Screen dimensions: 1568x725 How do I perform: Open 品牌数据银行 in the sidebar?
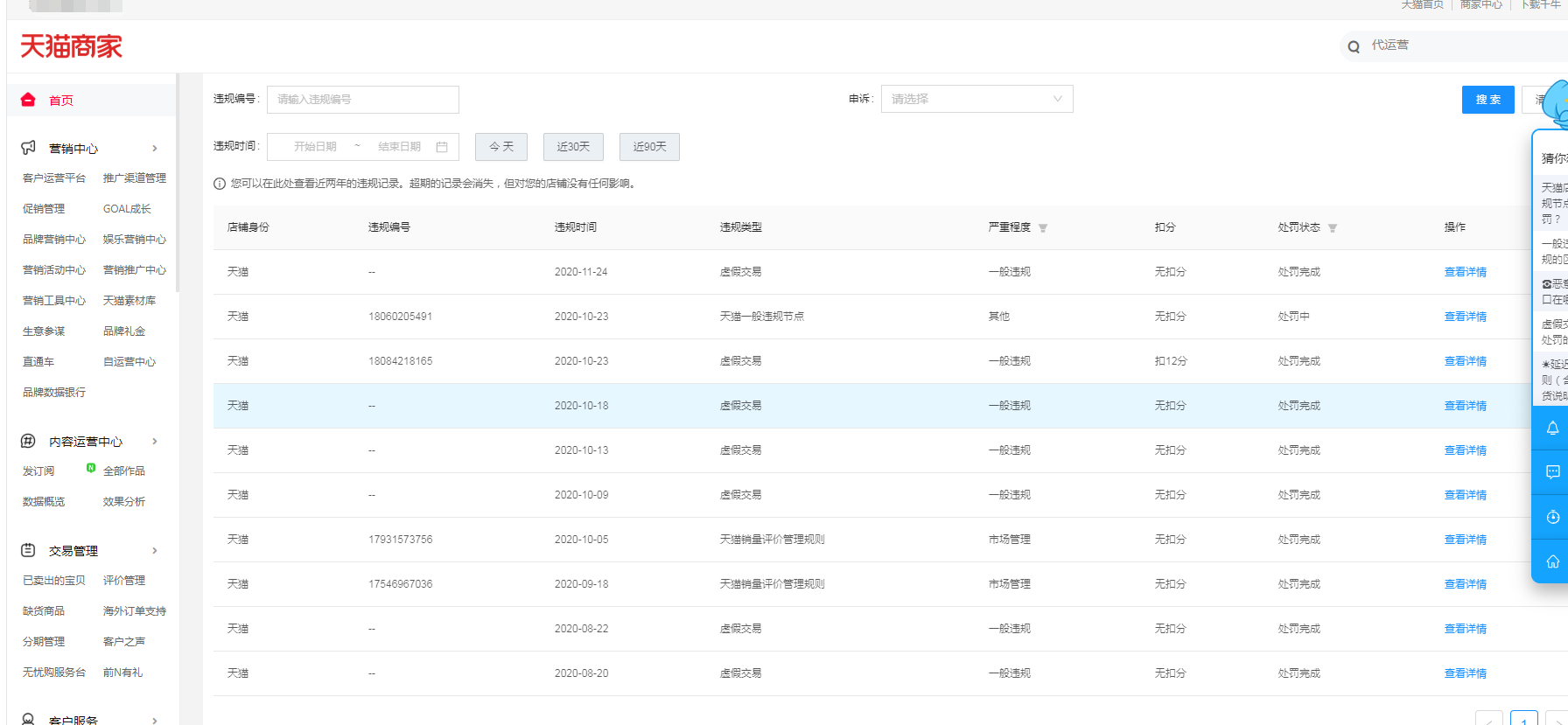[x=54, y=393]
